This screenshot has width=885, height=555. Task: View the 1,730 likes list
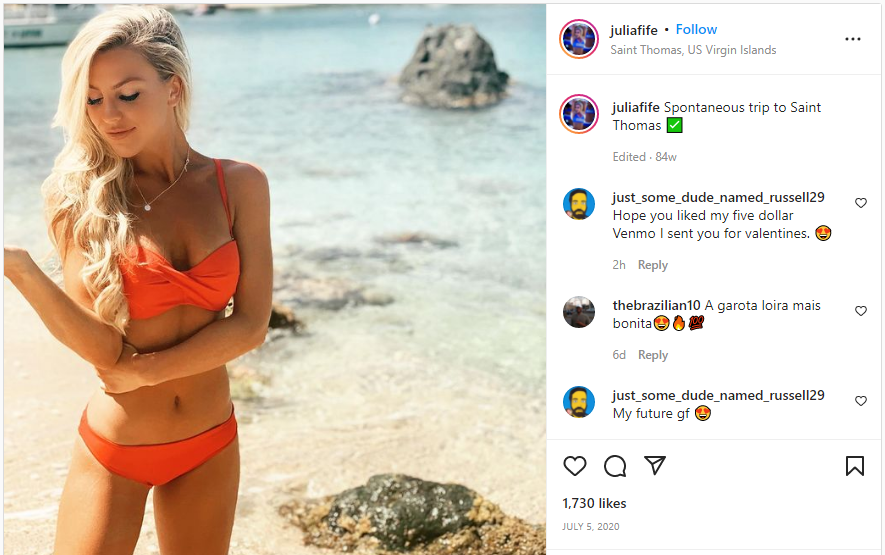594,503
